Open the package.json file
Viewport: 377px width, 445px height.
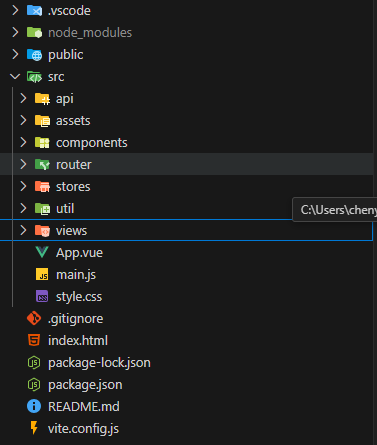[x=85, y=385]
